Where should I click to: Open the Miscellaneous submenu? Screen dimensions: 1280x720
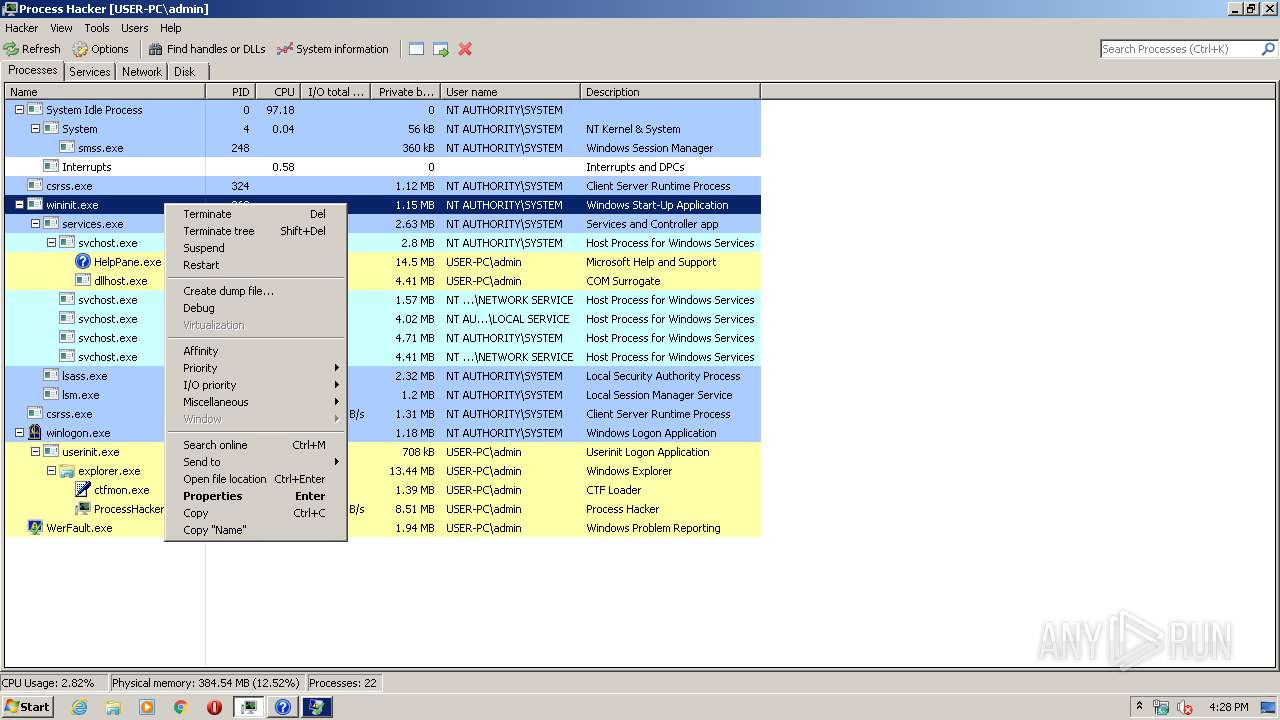256,402
